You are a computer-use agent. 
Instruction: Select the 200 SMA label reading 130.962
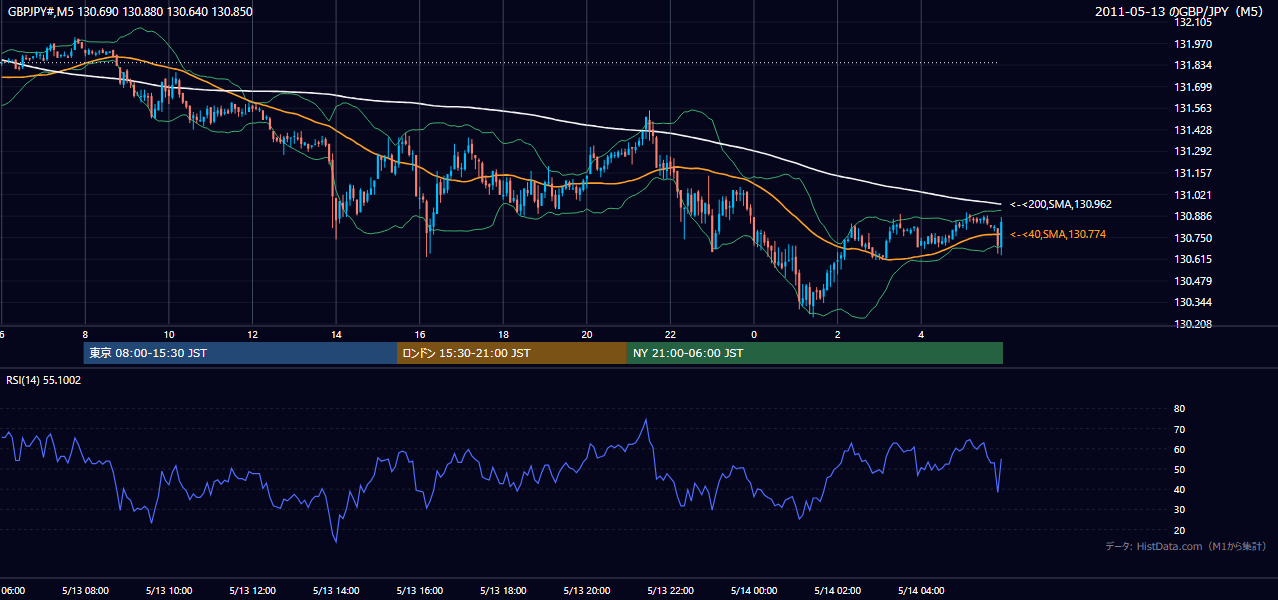(x=1060, y=204)
